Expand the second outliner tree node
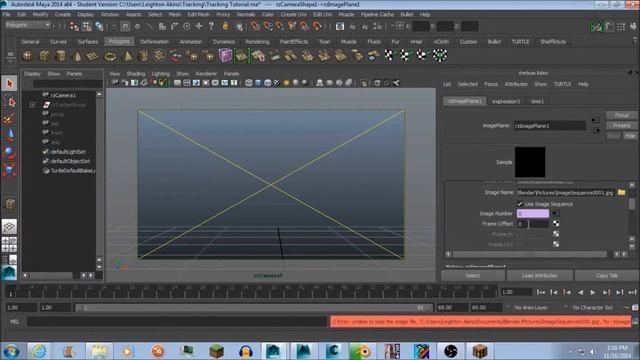This screenshot has height=360, width=640. click(32, 105)
